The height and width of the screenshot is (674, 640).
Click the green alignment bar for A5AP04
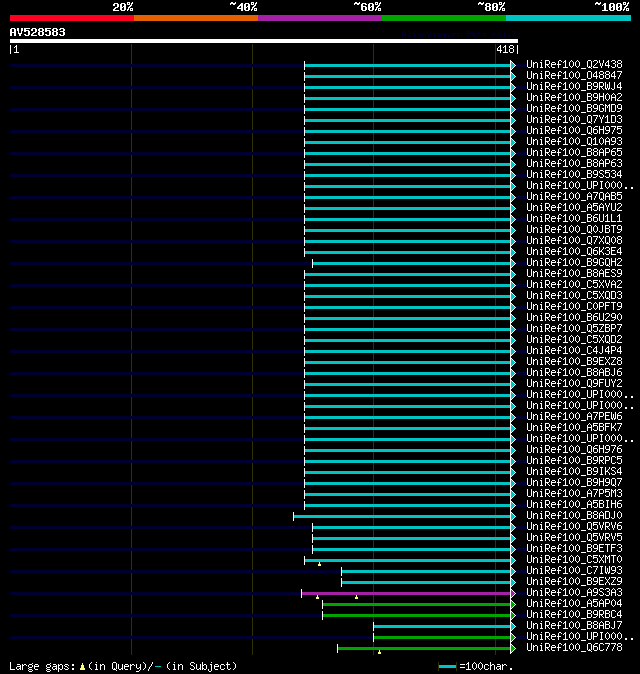click(x=417, y=604)
